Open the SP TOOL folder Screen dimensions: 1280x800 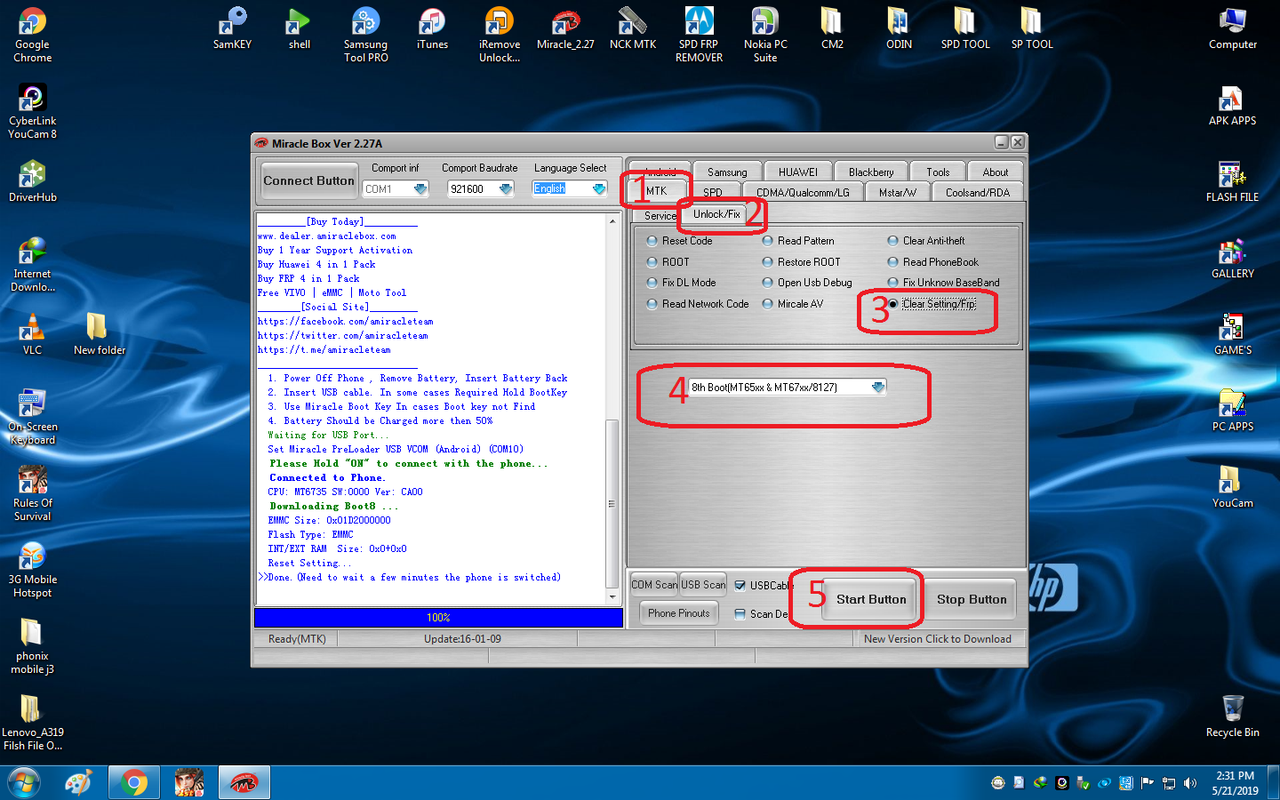pos(1032,28)
